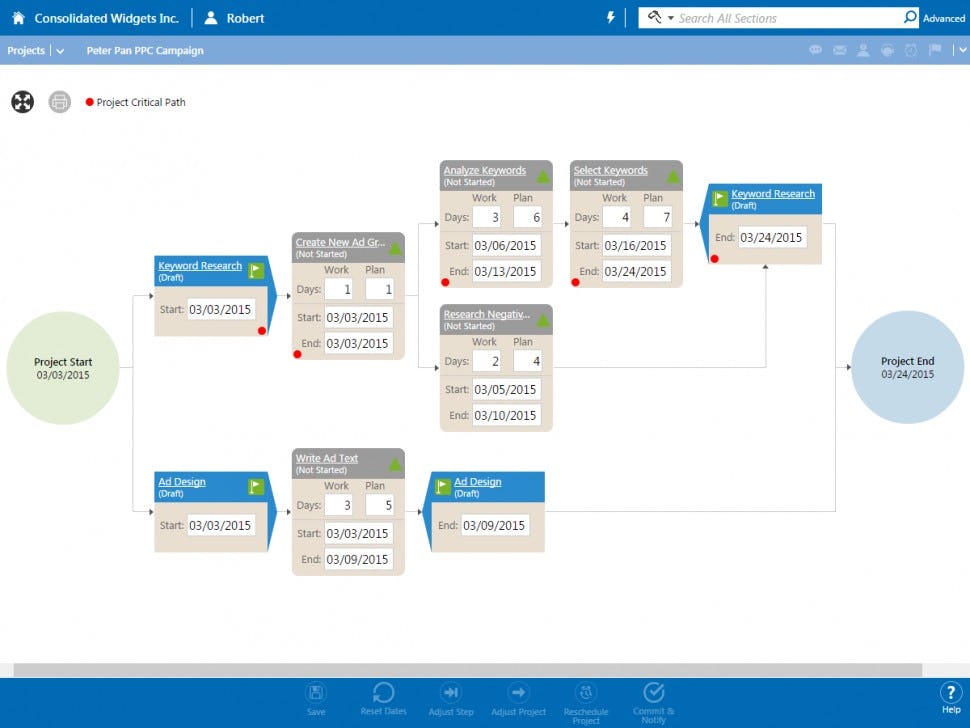Edit Research Negativ... Work days field

[x=487, y=361]
